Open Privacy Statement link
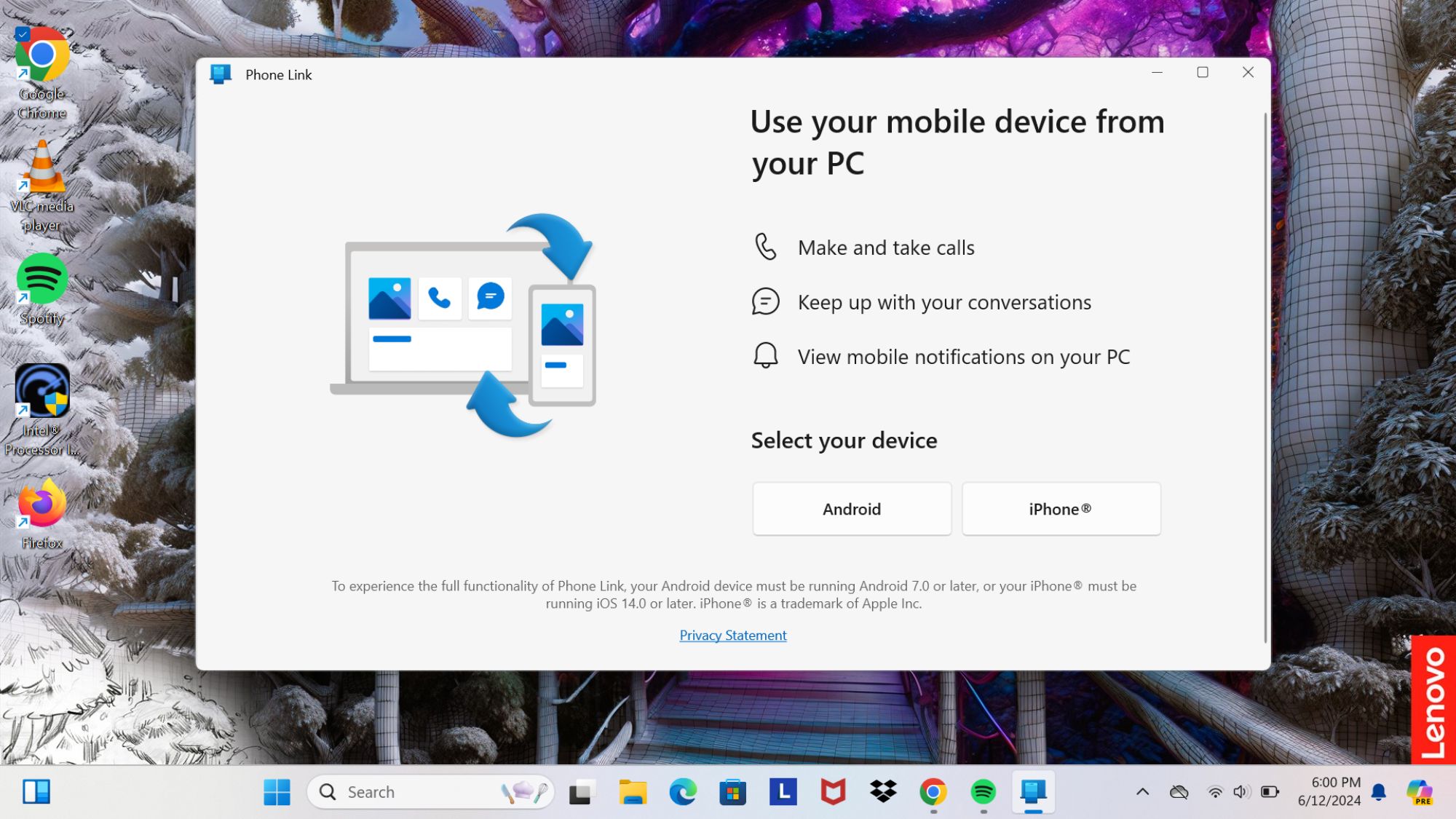Image resolution: width=1456 pixels, height=819 pixels. click(x=732, y=634)
